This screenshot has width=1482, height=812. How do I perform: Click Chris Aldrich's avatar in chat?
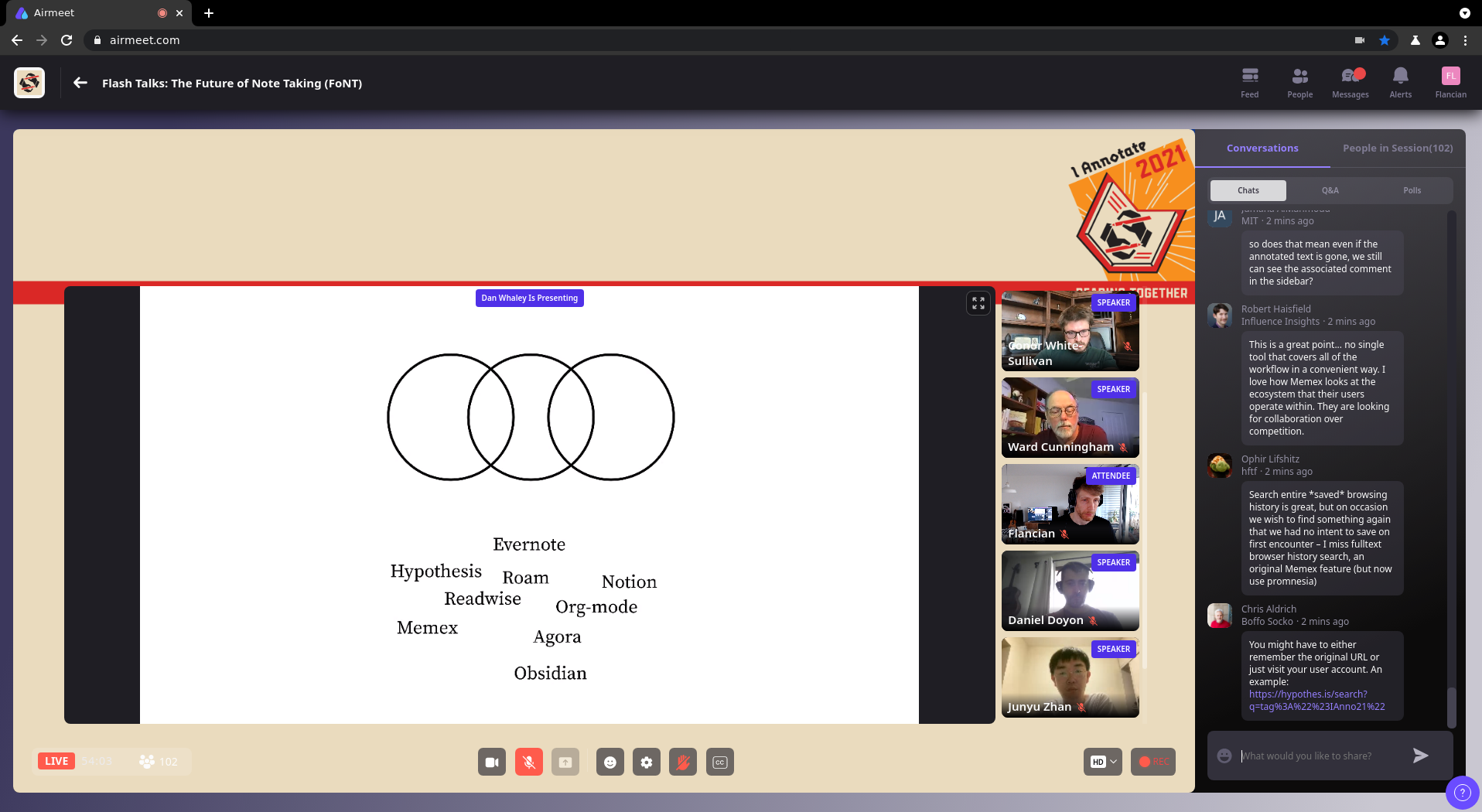[x=1220, y=616]
